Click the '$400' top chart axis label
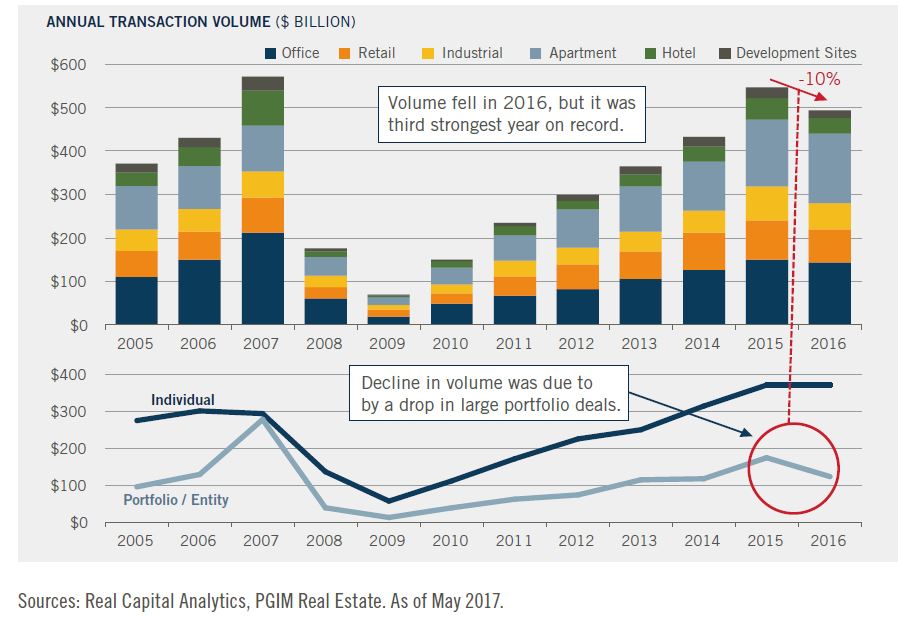 pyautogui.click(x=68, y=152)
